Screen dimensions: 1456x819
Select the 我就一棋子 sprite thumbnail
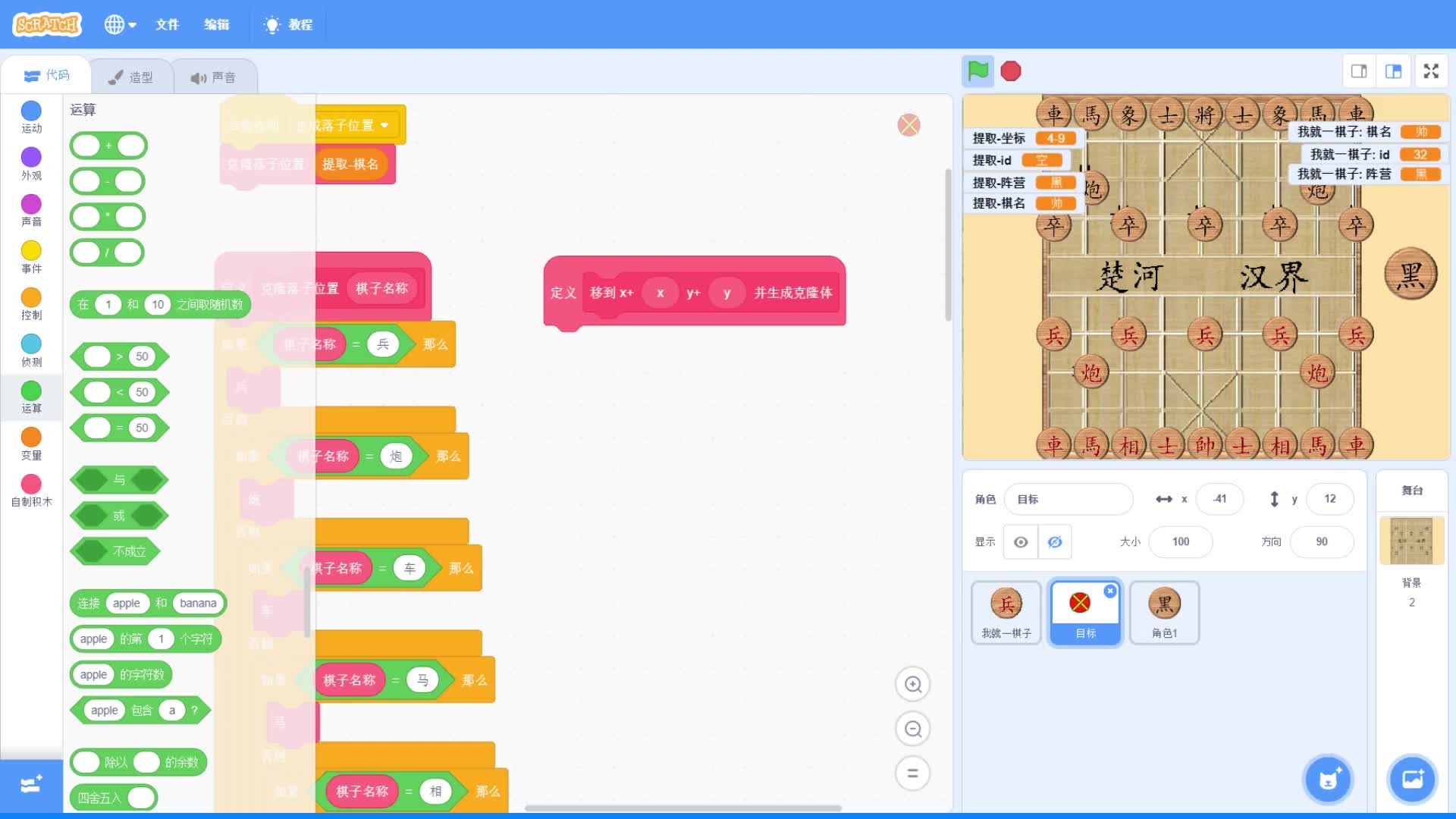coord(1006,613)
